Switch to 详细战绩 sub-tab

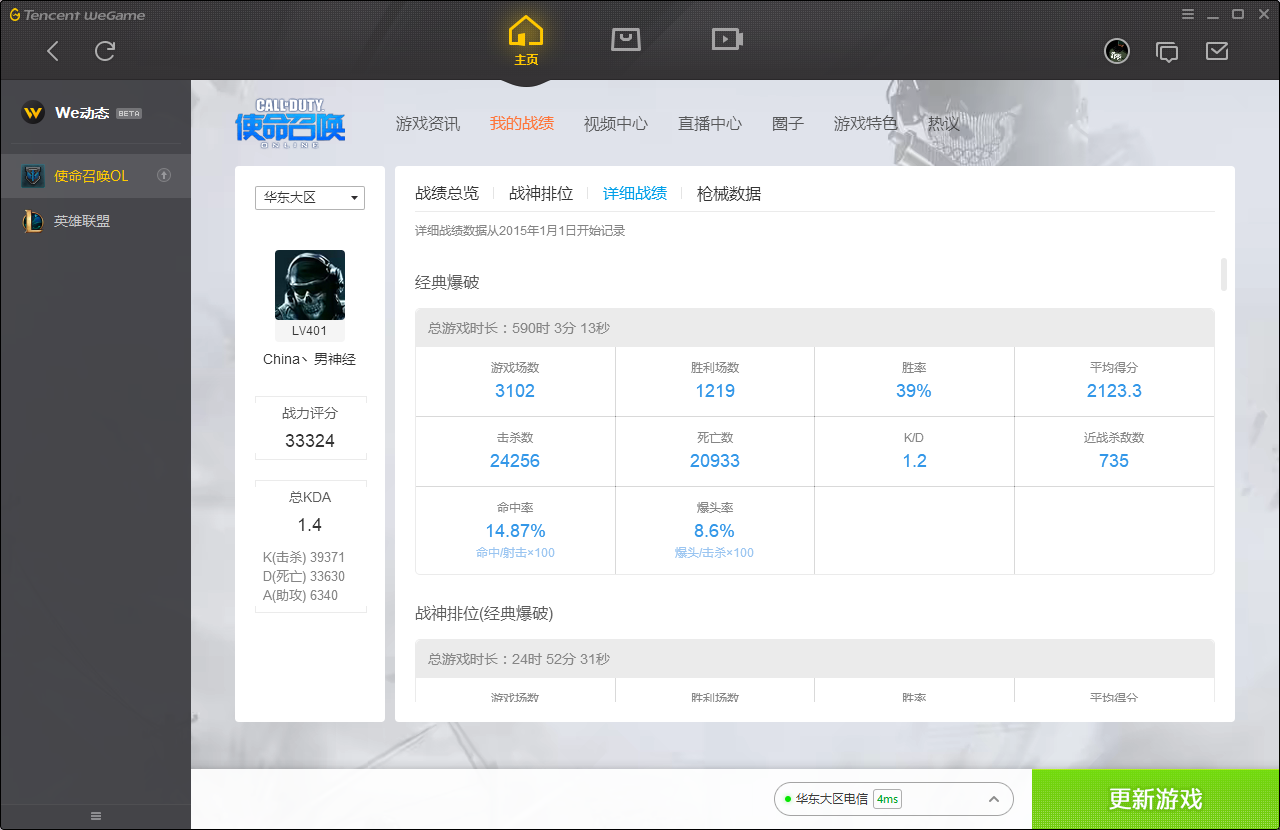pos(635,194)
